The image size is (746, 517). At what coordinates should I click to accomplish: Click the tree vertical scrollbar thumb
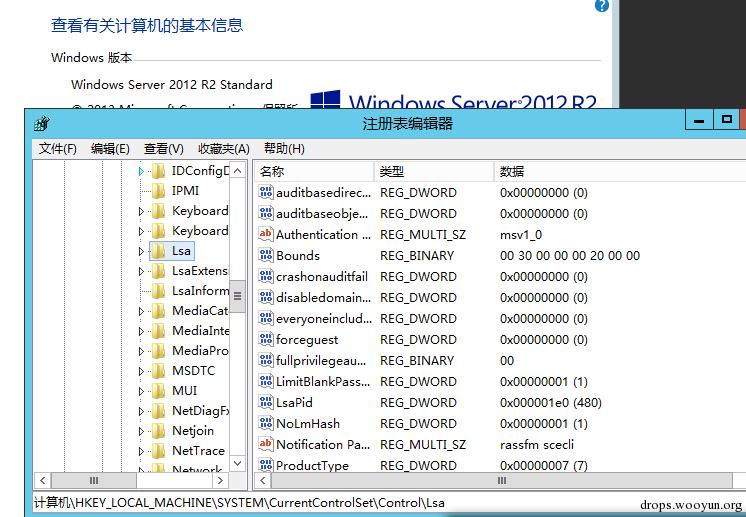pyautogui.click(x=238, y=296)
